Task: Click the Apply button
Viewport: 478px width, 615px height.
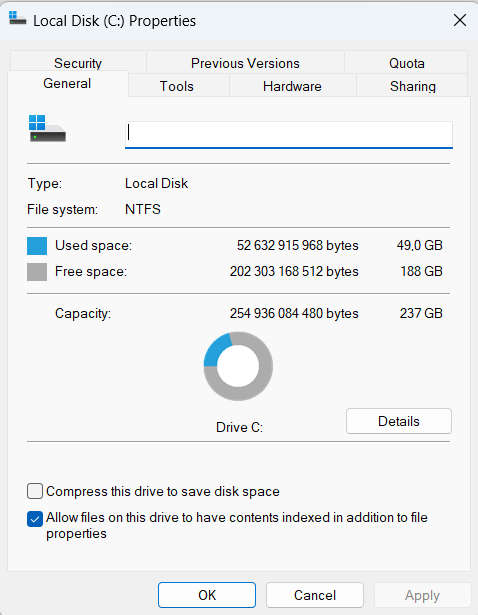Action: (422, 595)
